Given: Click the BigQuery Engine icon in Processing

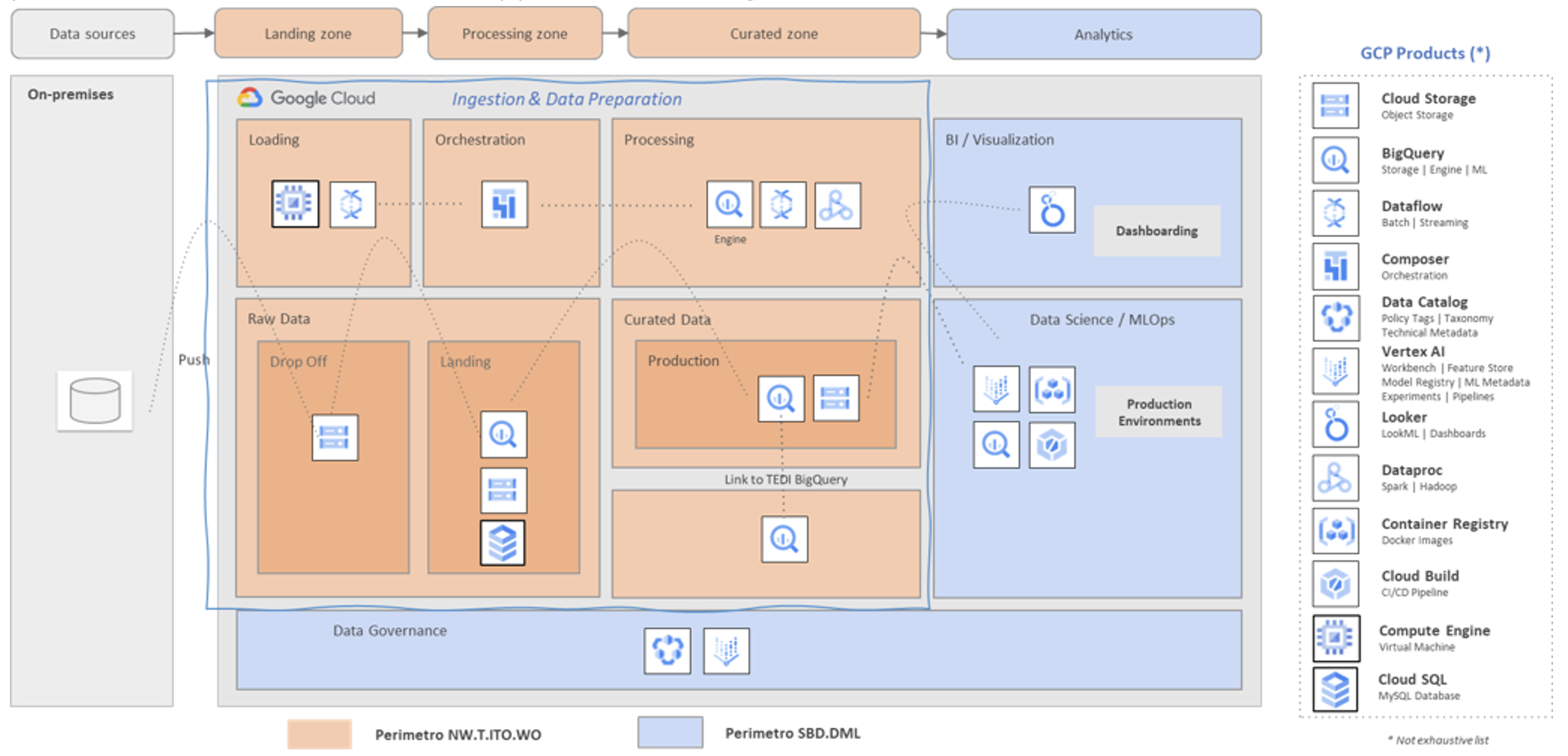Looking at the screenshot, I should tap(729, 205).
